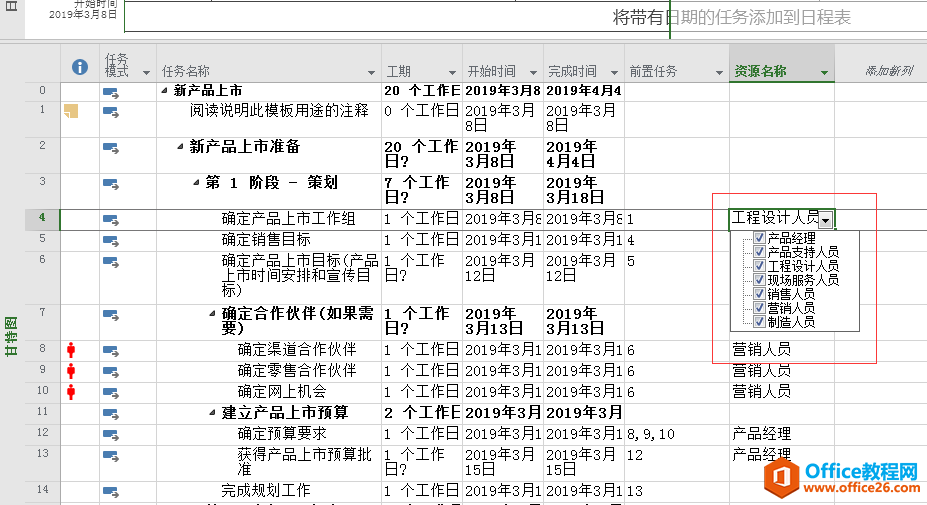Click overallocation red person icon on row 9

71,371
